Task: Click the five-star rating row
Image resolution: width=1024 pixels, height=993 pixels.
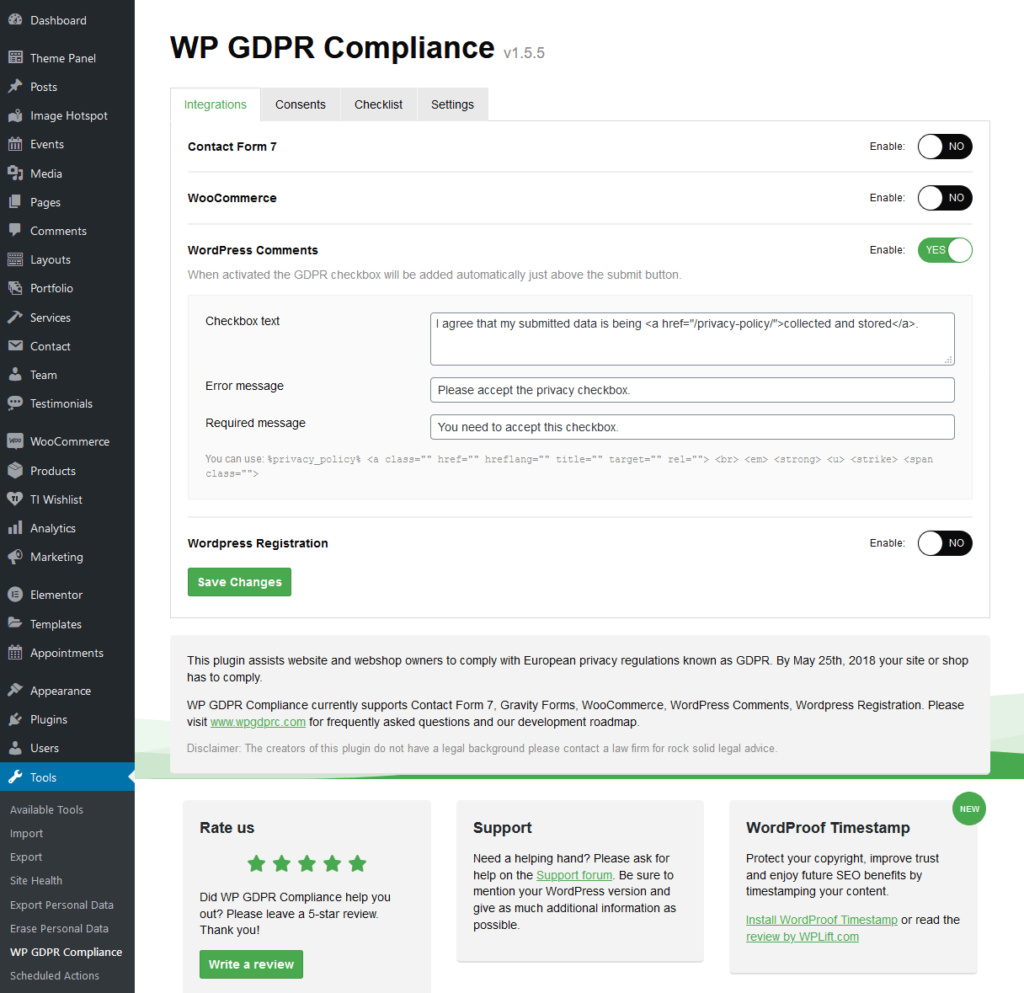Action: [x=306, y=864]
